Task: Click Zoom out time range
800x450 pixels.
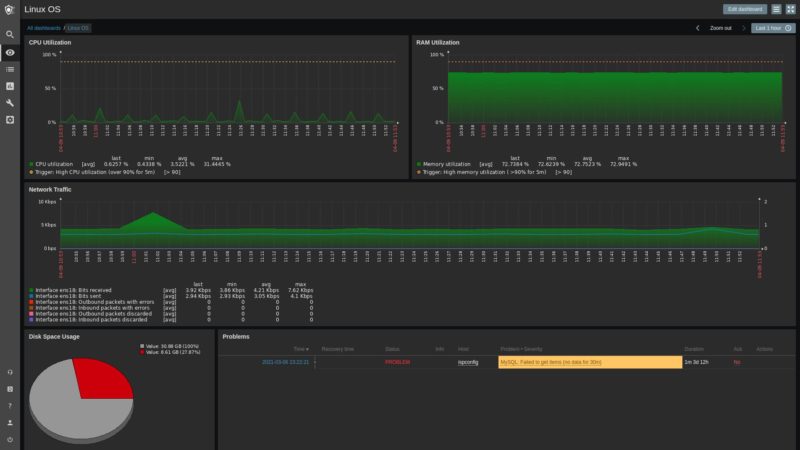Action: [721, 28]
